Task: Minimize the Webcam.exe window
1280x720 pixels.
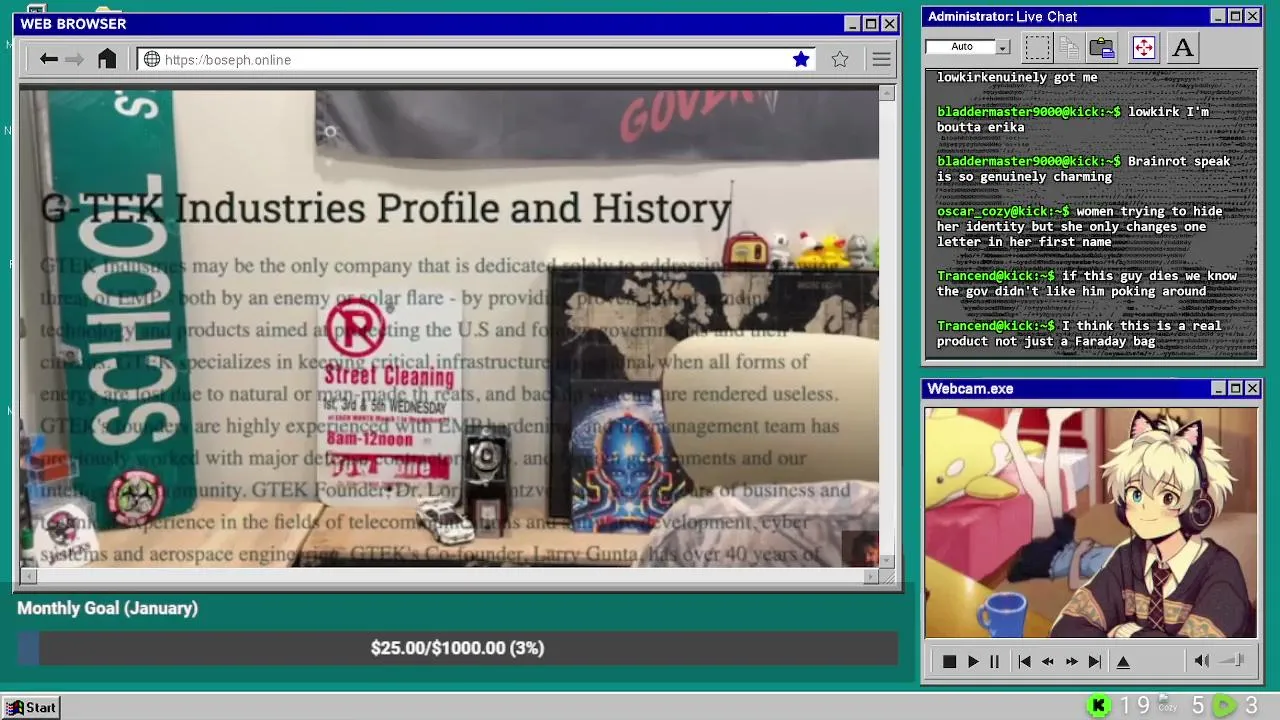Action: point(1218,388)
